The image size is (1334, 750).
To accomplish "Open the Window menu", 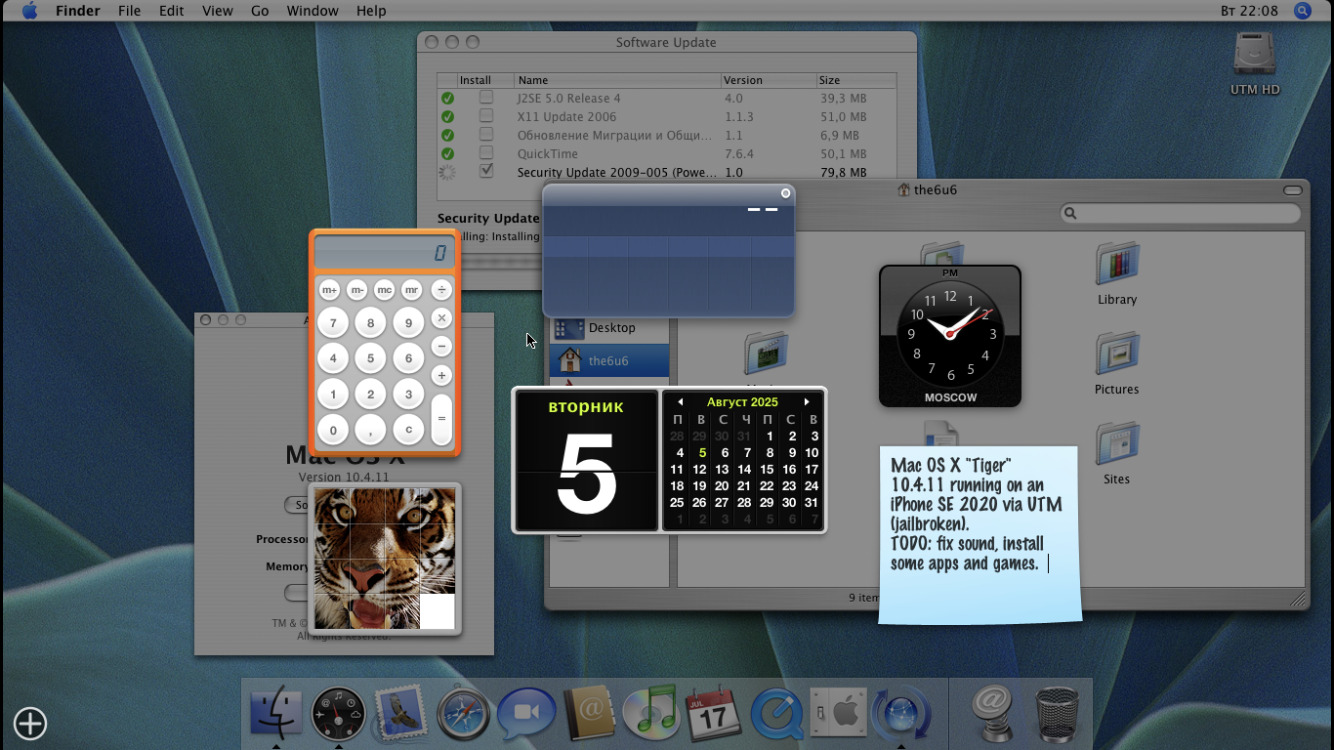I will pyautogui.click(x=312, y=11).
